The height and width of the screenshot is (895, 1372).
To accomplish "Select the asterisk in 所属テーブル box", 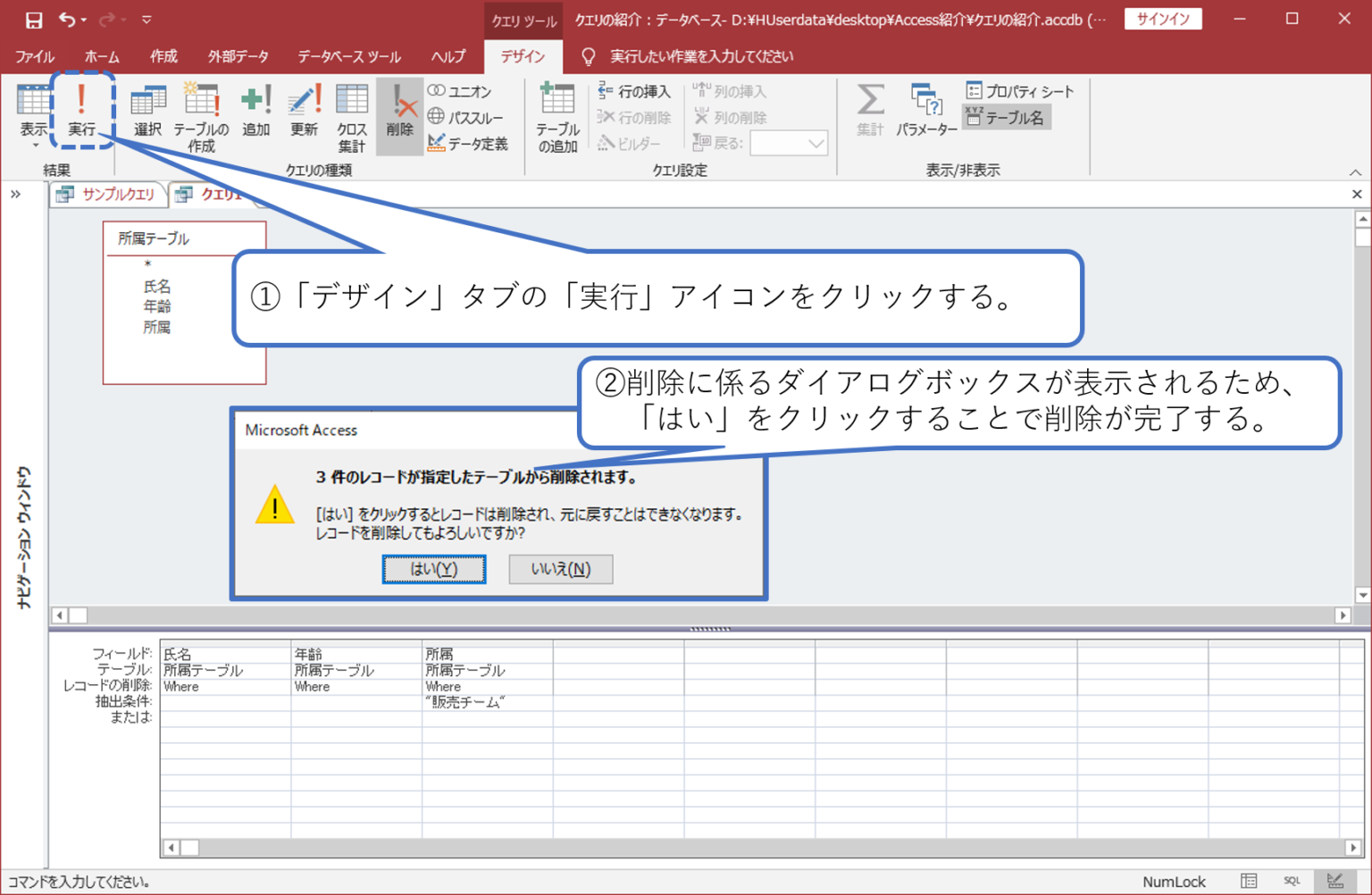I will (148, 264).
